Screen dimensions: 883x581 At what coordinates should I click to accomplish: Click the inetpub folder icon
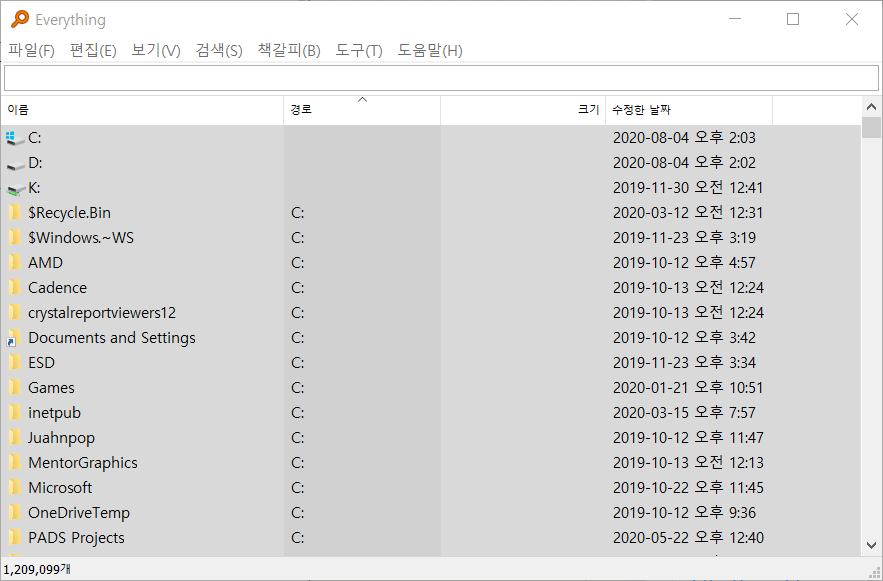click(x=15, y=413)
